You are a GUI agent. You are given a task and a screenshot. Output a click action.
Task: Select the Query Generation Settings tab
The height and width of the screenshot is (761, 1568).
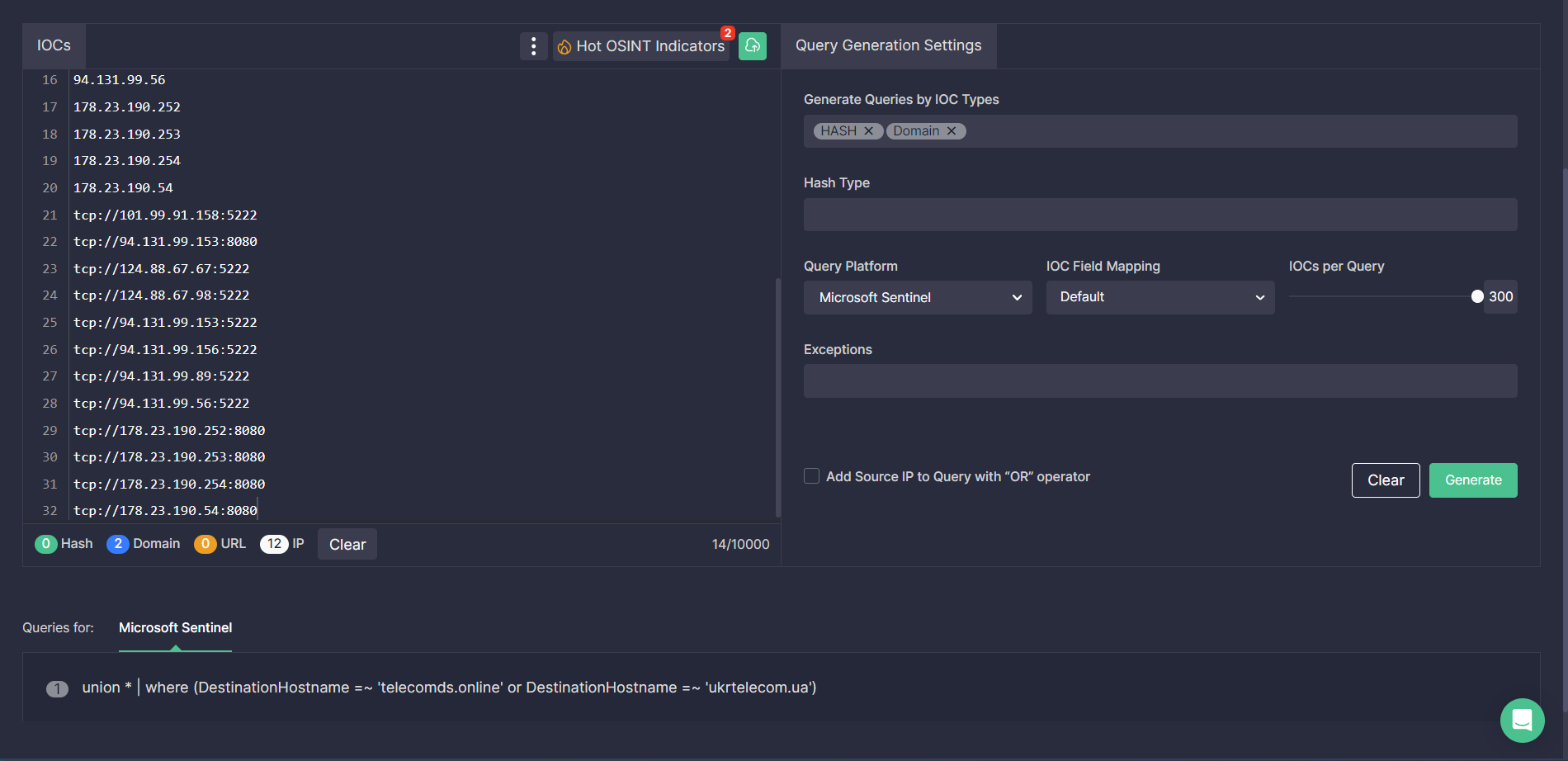point(889,46)
